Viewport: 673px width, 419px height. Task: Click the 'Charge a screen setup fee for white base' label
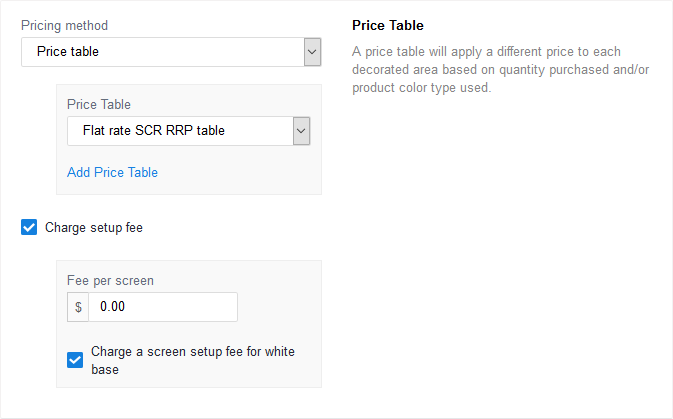tap(193, 361)
